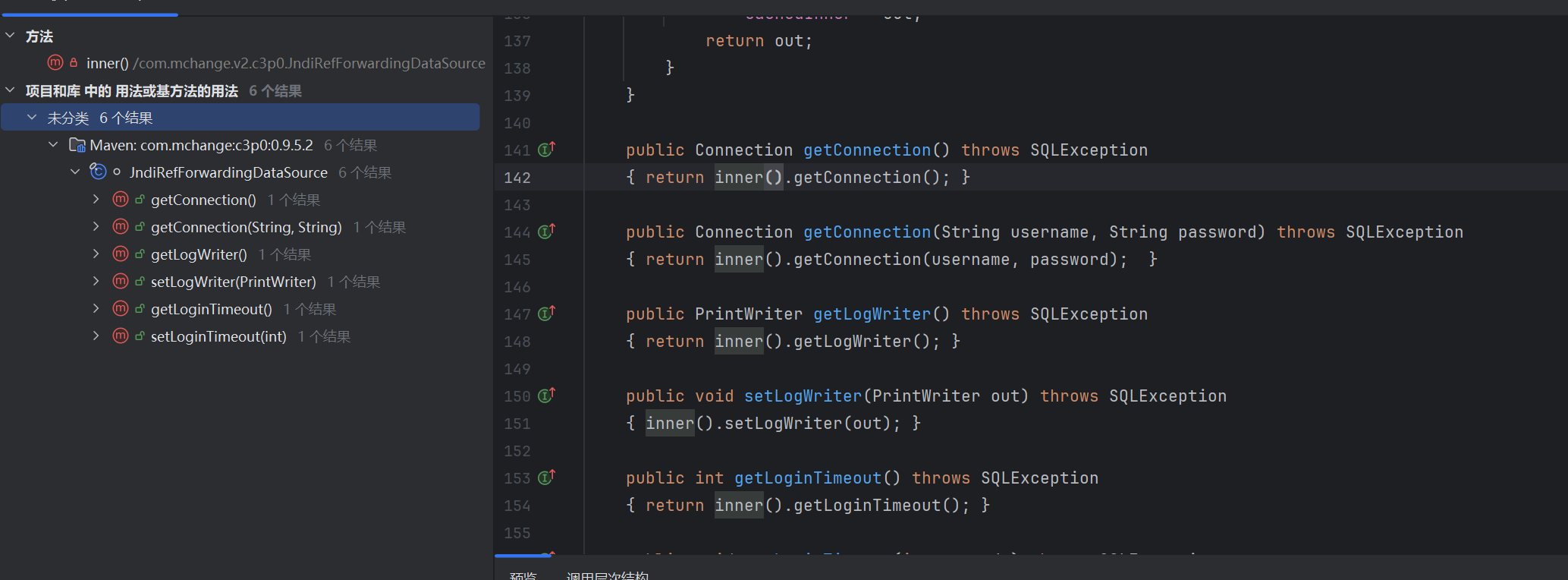Expand getLogWriter() usage results

96,254
